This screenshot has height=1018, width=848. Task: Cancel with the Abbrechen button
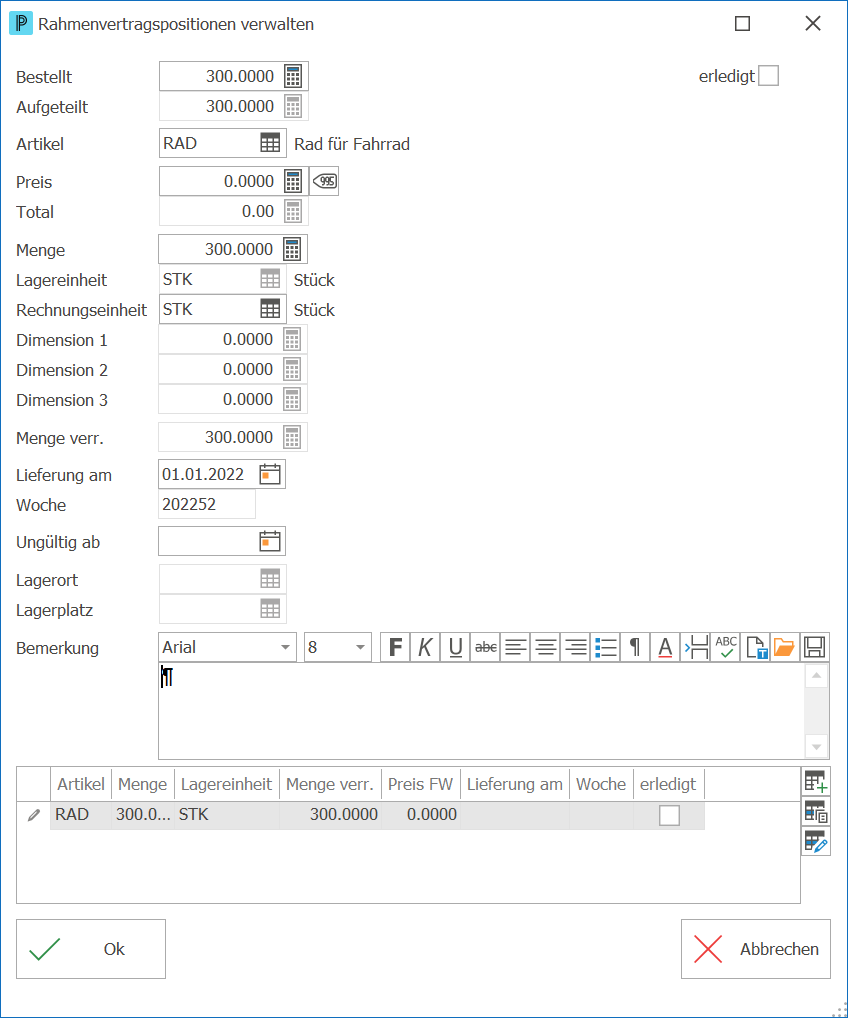click(x=756, y=949)
